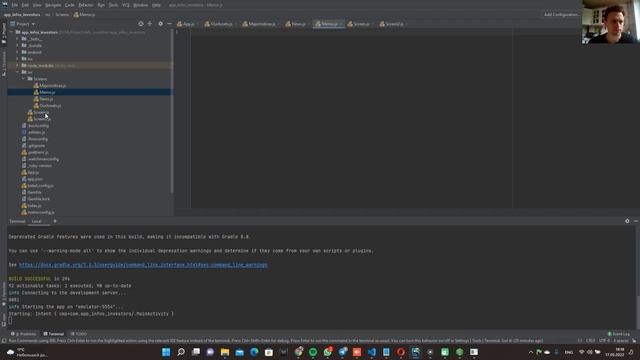This screenshot has width=640, height=360.
Task: Open WhatsApp from the taskbar
Action: 328,352
